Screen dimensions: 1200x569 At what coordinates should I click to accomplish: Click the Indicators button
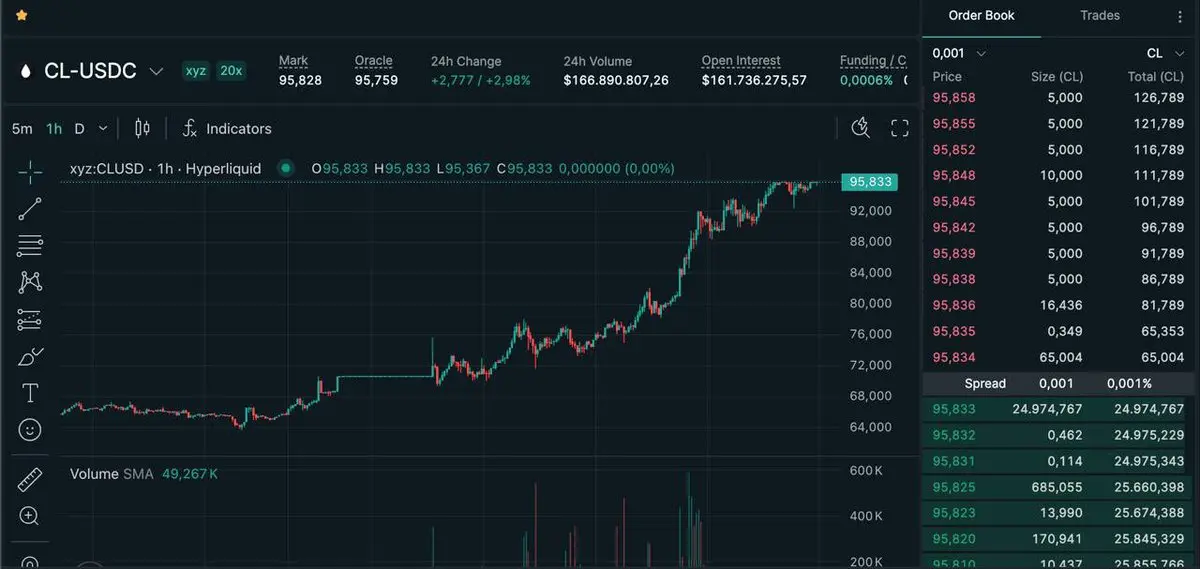pos(226,128)
